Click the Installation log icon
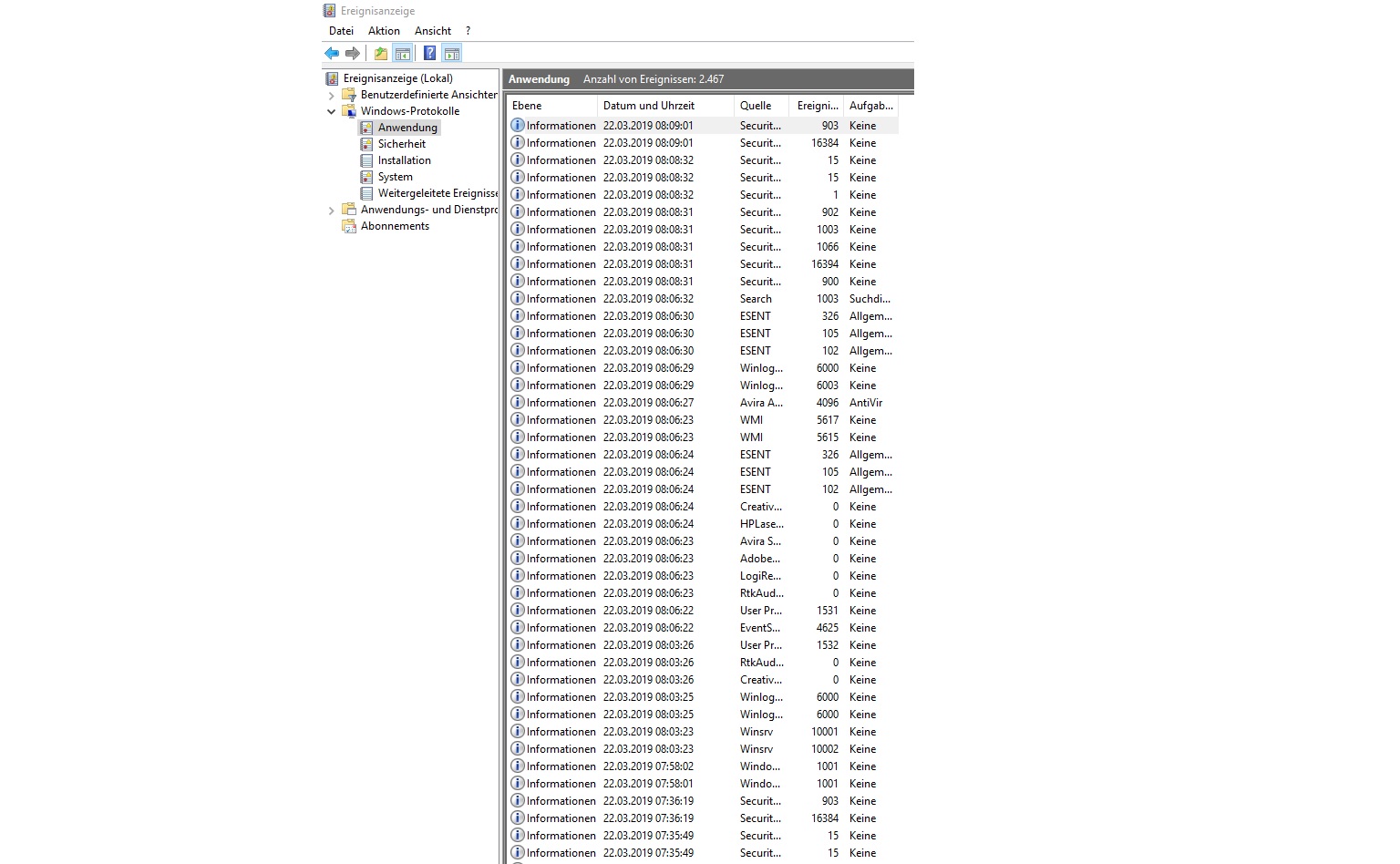Image resolution: width=1400 pixels, height=864 pixels. tap(366, 160)
